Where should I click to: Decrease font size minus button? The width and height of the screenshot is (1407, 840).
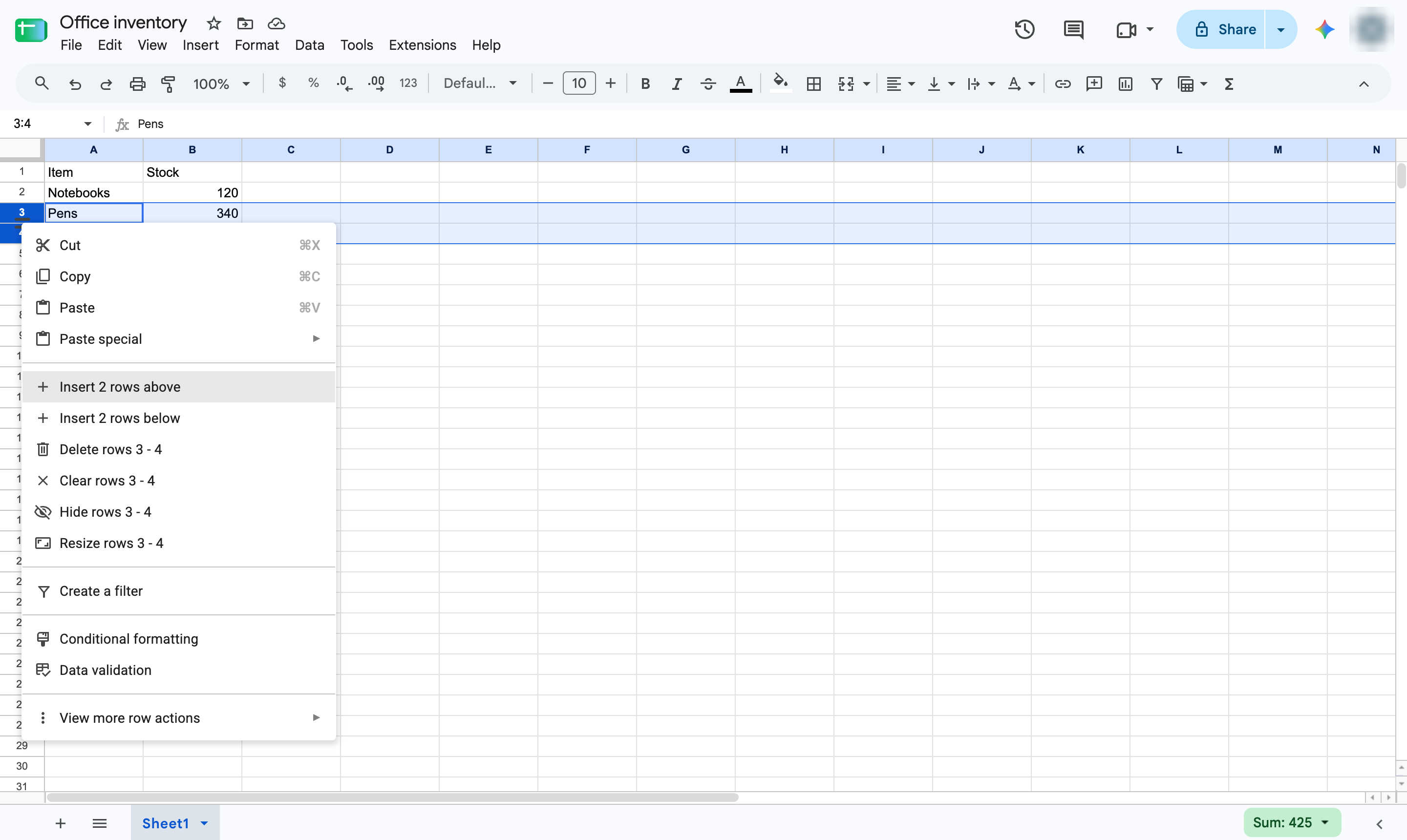pyautogui.click(x=548, y=83)
